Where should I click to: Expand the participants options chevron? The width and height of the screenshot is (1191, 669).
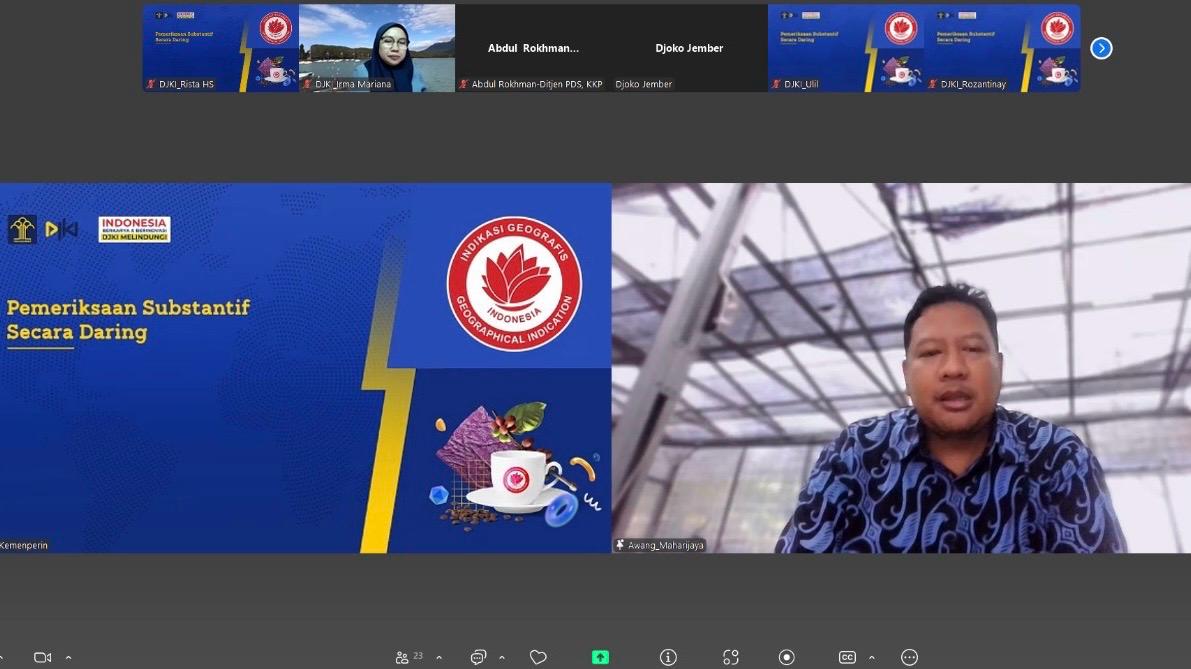coord(438,657)
